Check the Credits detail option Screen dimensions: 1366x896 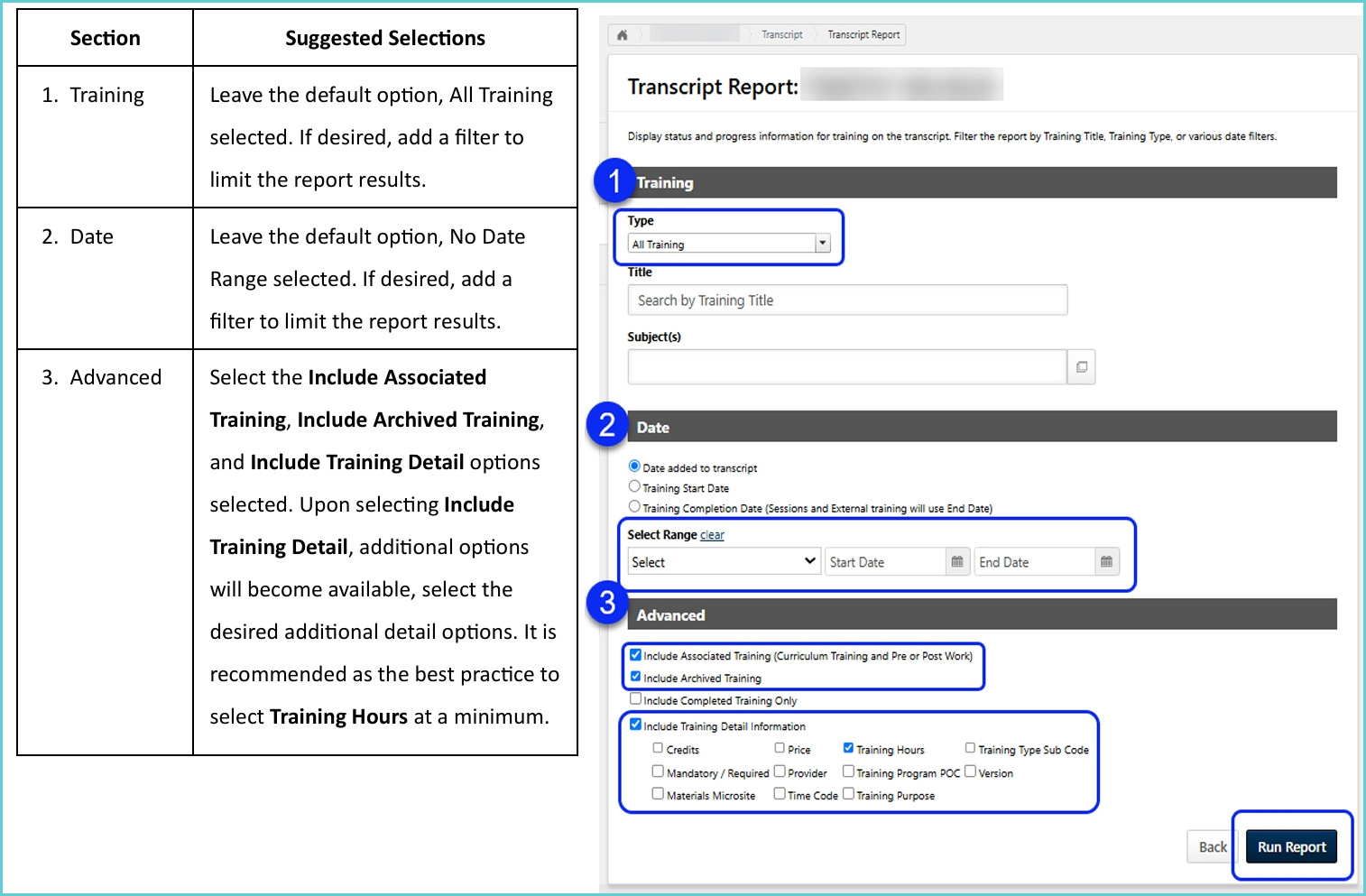point(658,748)
